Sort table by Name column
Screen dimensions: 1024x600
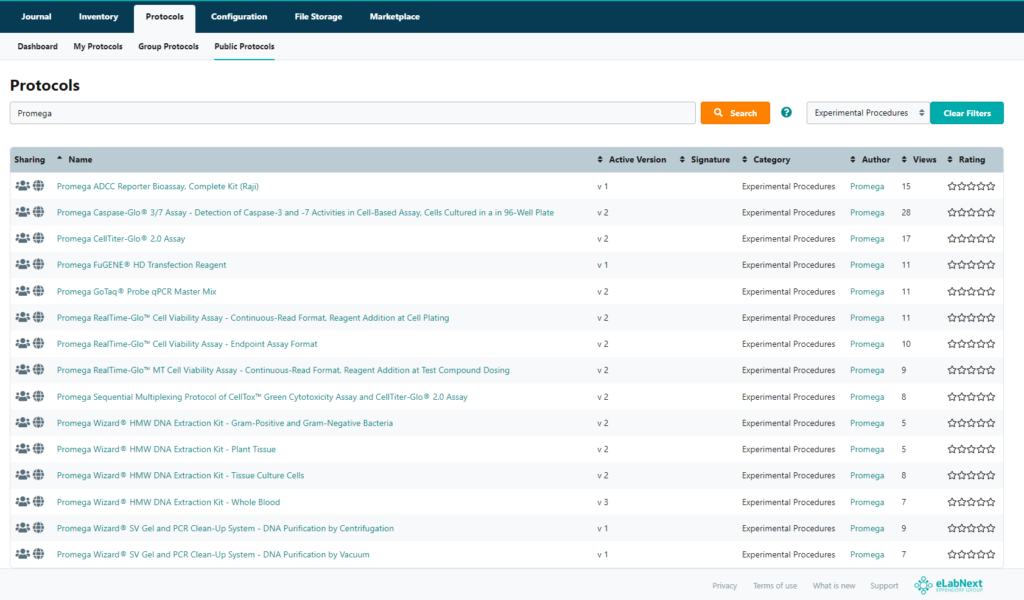click(x=80, y=159)
